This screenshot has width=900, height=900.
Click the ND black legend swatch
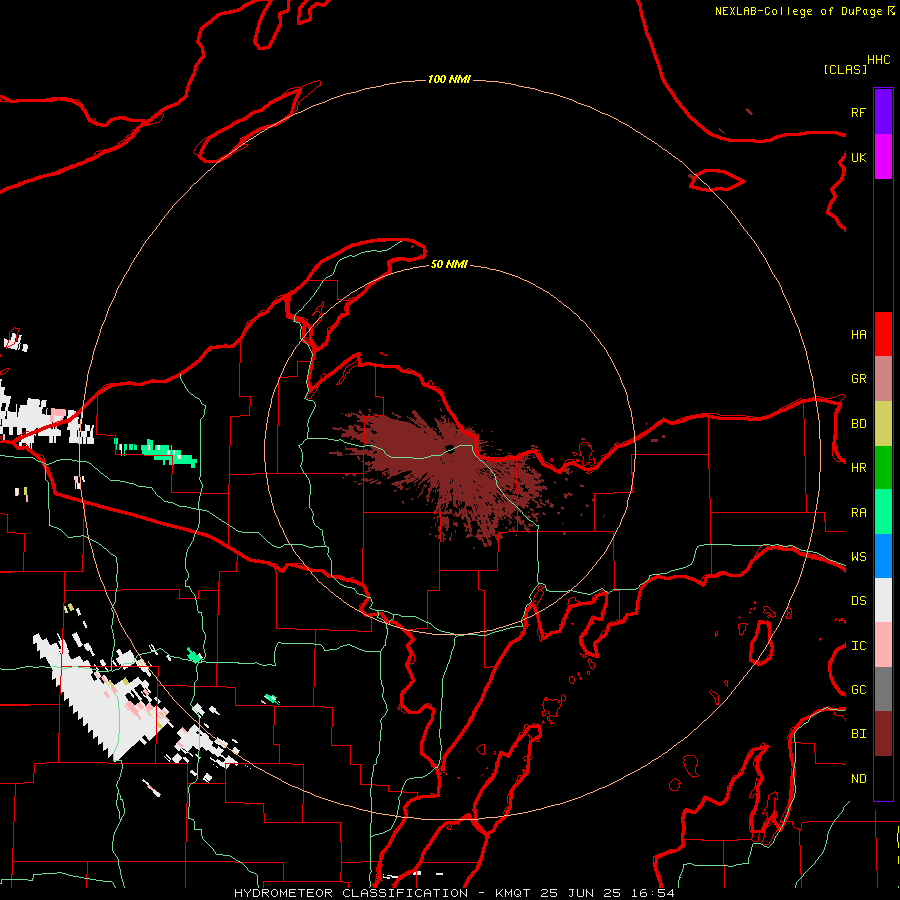(x=883, y=778)
